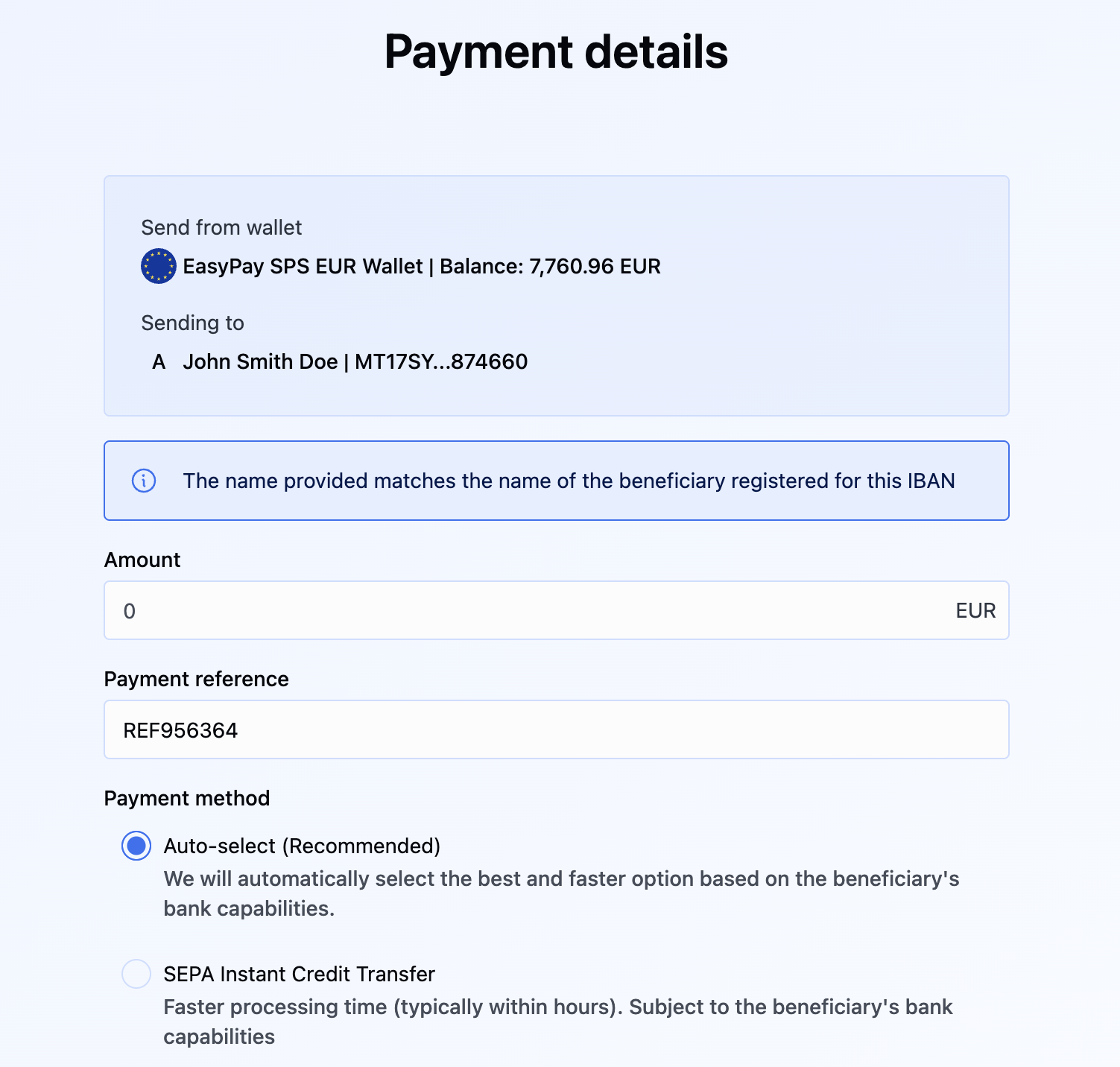Click the EUR currency suffix
1120x1067 pixels.
(x=975, y=611)
